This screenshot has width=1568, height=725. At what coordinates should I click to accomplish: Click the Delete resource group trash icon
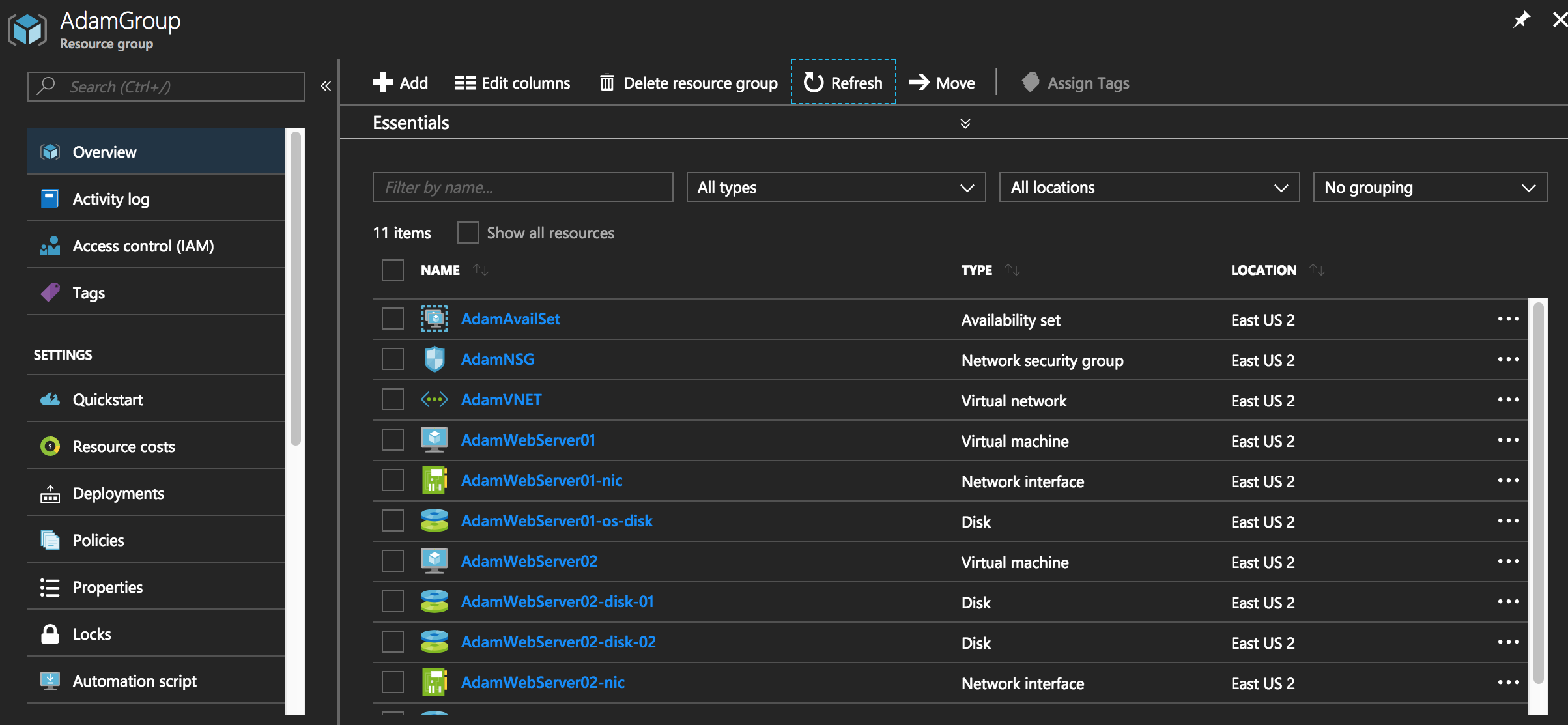[606, 83]
